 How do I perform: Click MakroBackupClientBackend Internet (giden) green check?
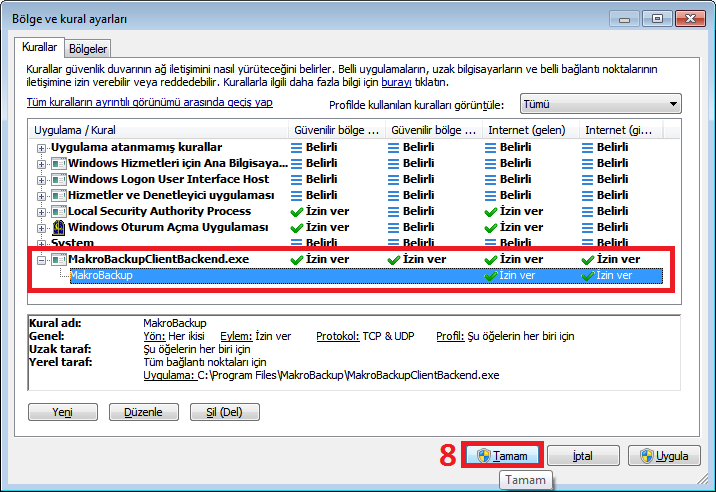tap(588, 260)
